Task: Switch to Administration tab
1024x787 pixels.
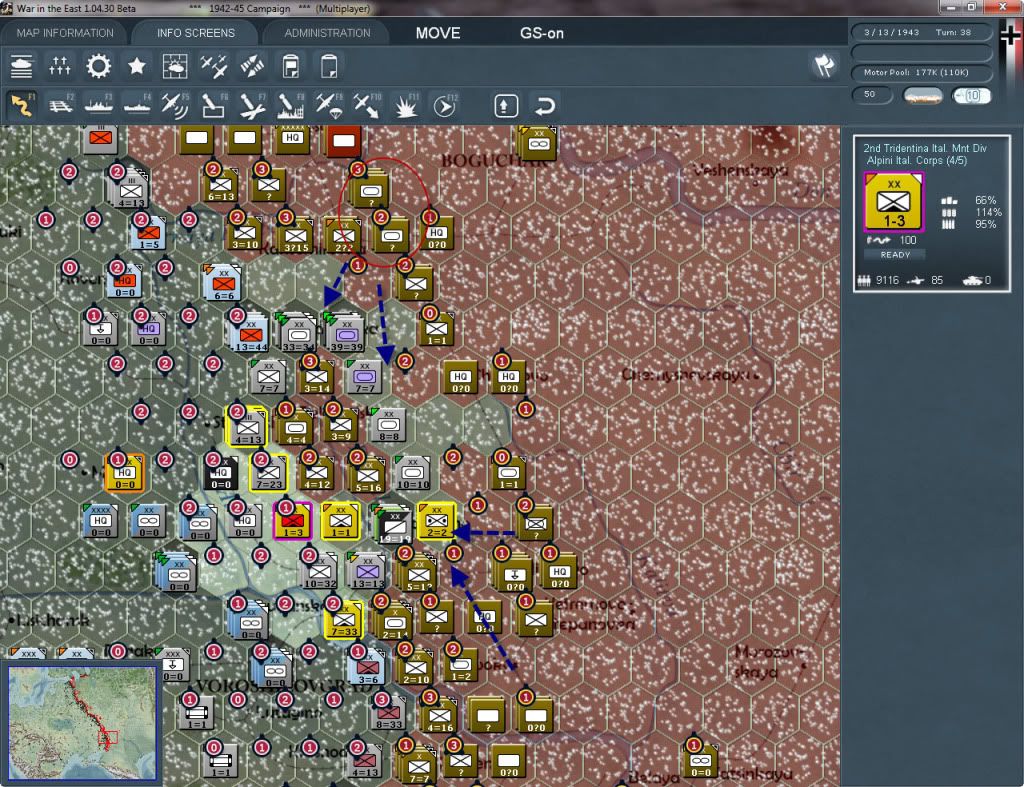Action: (327, 33)
